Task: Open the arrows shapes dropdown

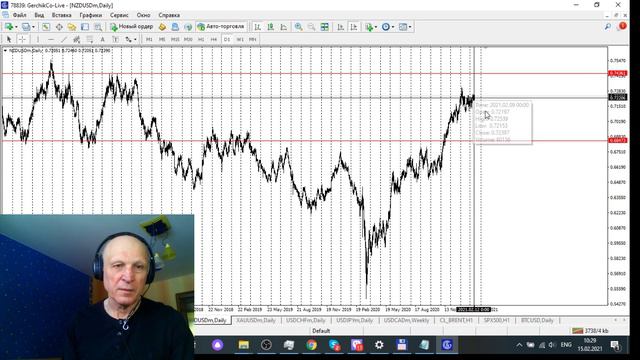Action: 131,39
